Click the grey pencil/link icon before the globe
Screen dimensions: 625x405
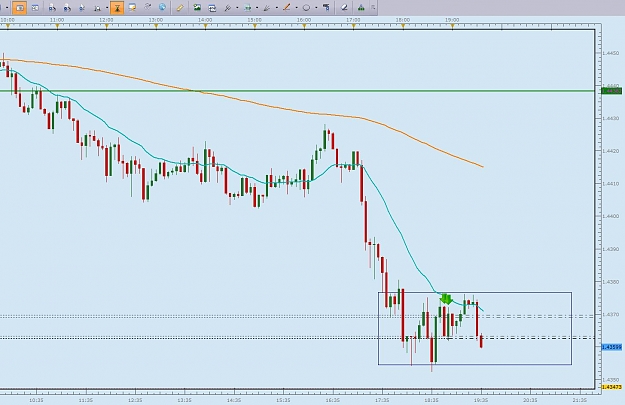147,7
